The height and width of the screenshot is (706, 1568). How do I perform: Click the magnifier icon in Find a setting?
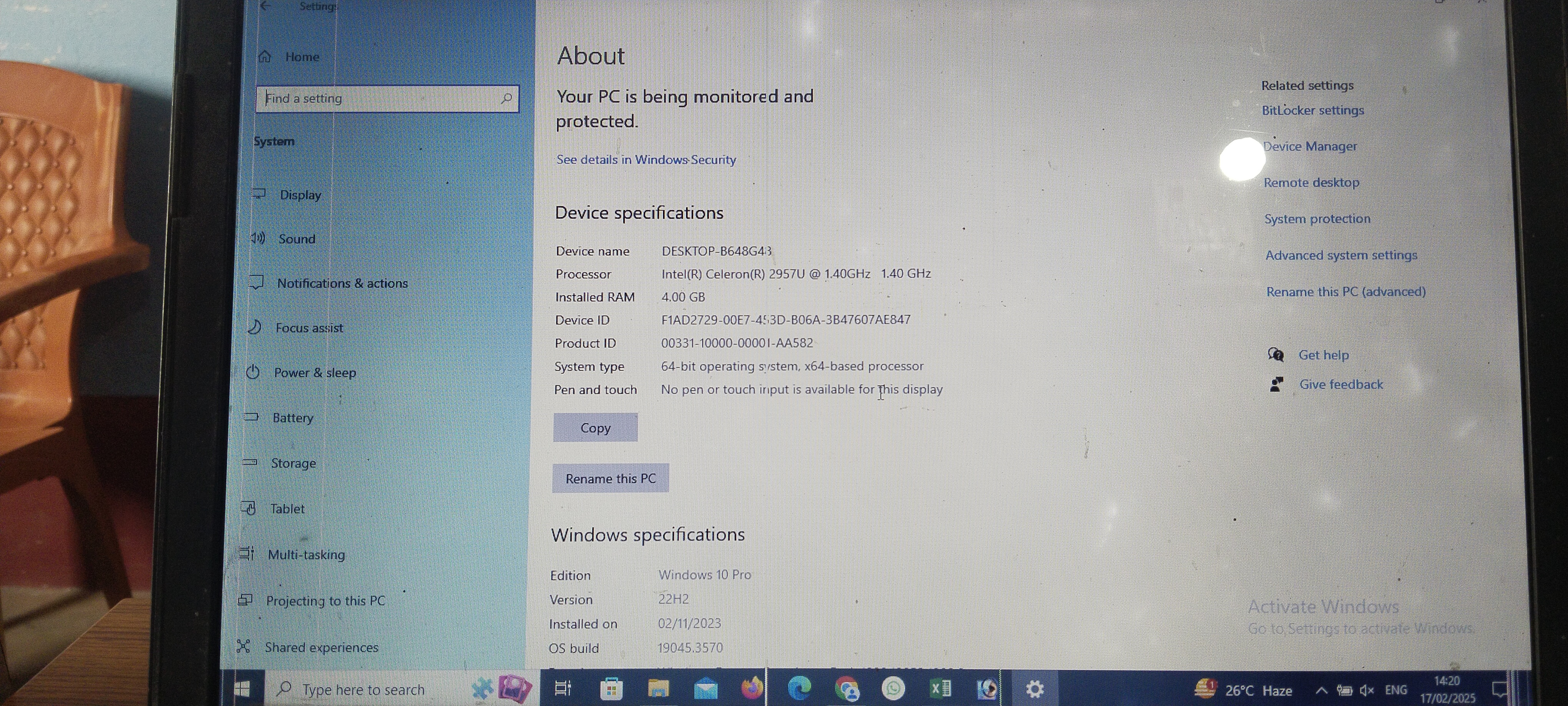coord(506,98)
